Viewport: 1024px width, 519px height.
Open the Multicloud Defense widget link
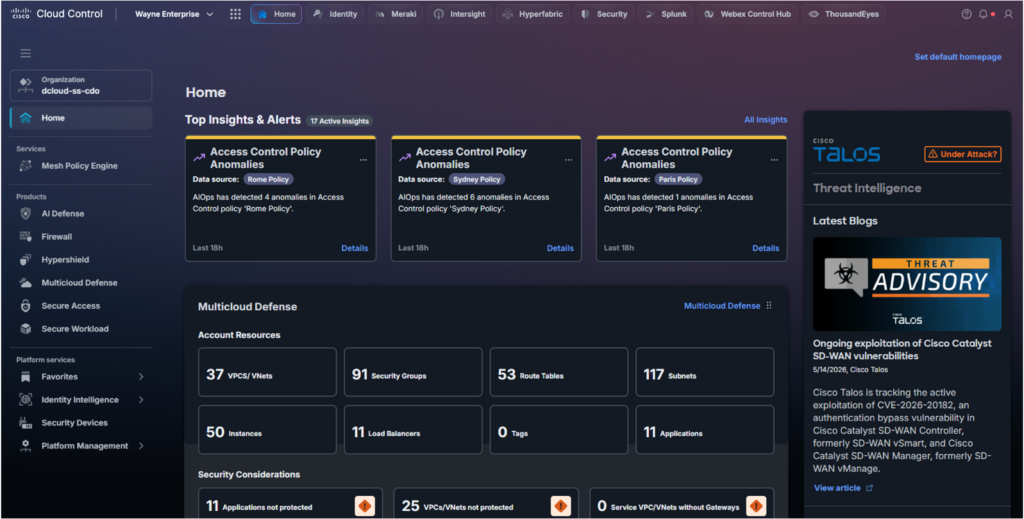722,306
